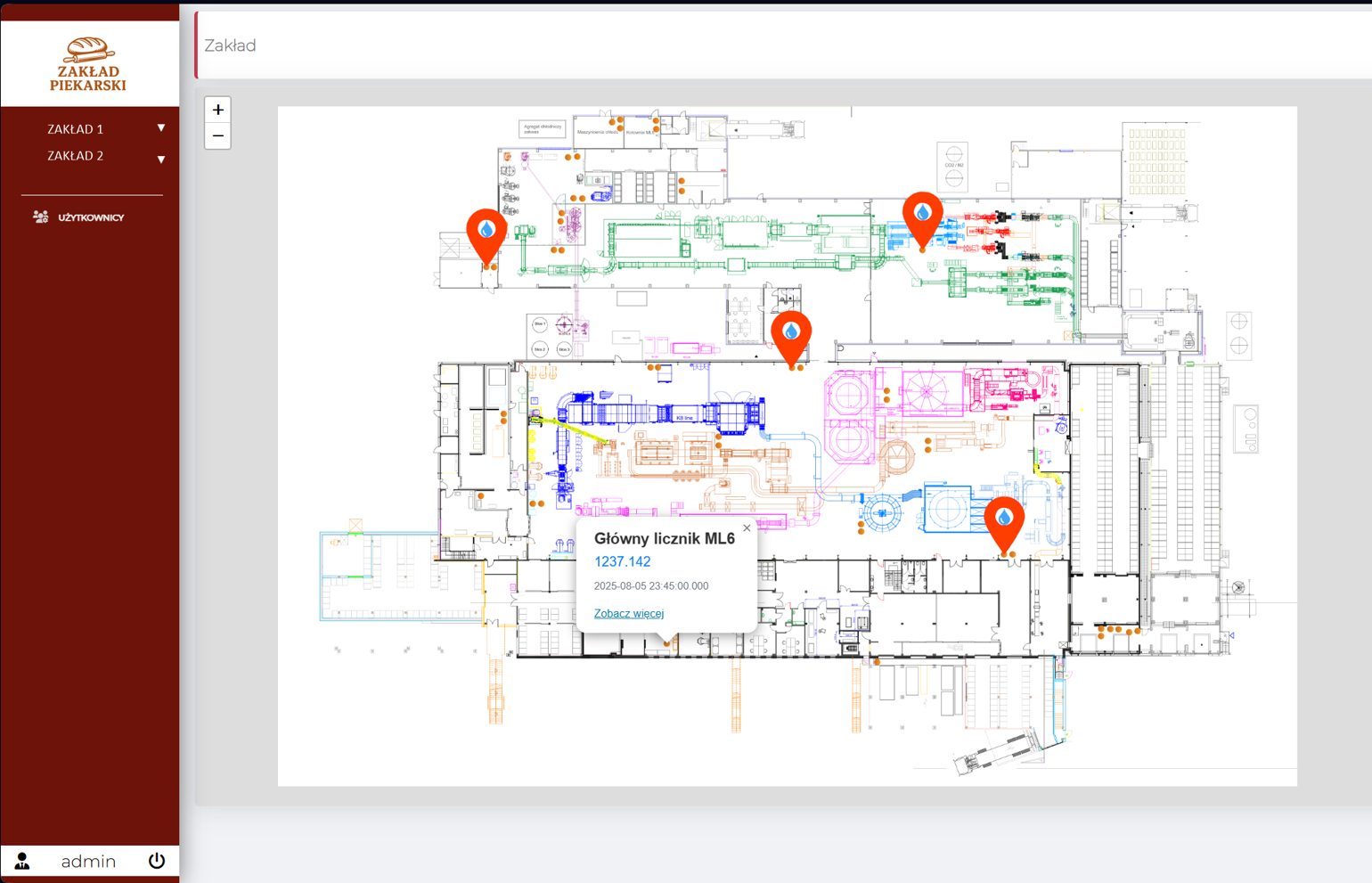Image resolution: width=1372 pixels, height=883 pixels.
Task: Click the Główny licznik ML6 popup title
Action: (x=664, y=538)
